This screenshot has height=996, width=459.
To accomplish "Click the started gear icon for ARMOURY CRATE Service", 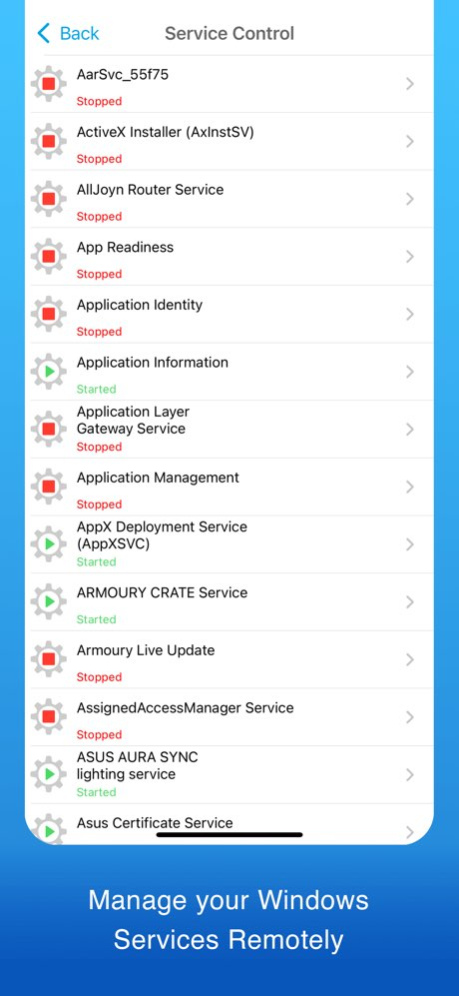I will point(49,602).
